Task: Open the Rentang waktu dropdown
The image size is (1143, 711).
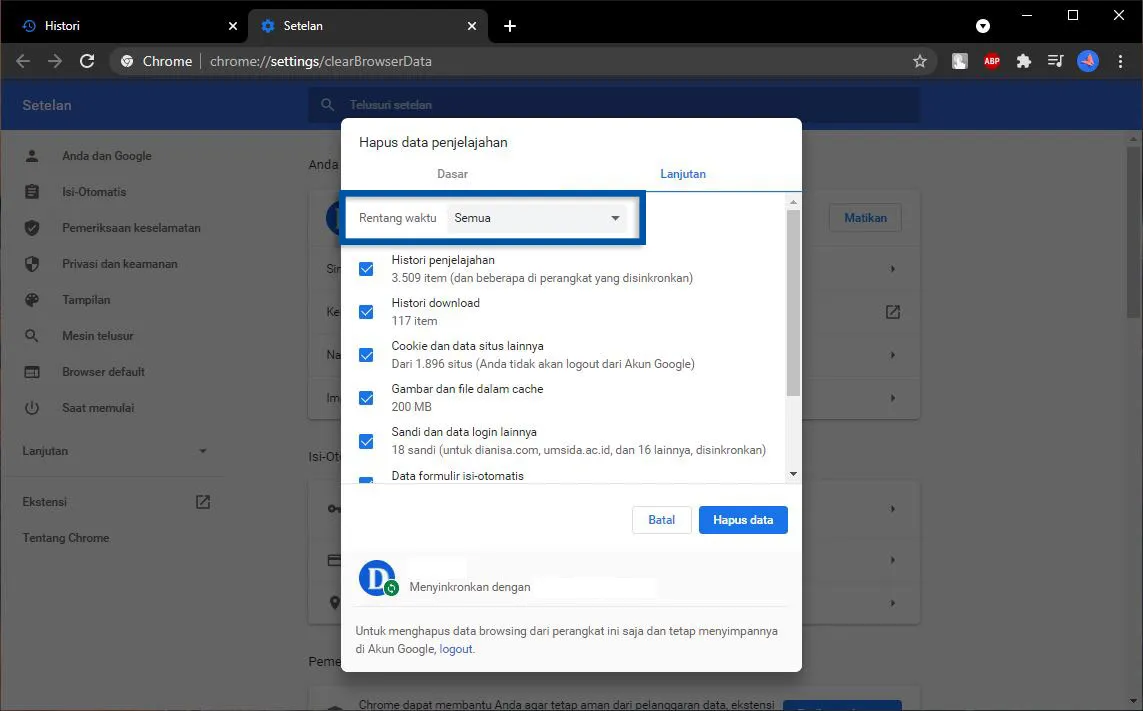Action: click(x=539, y=217)
